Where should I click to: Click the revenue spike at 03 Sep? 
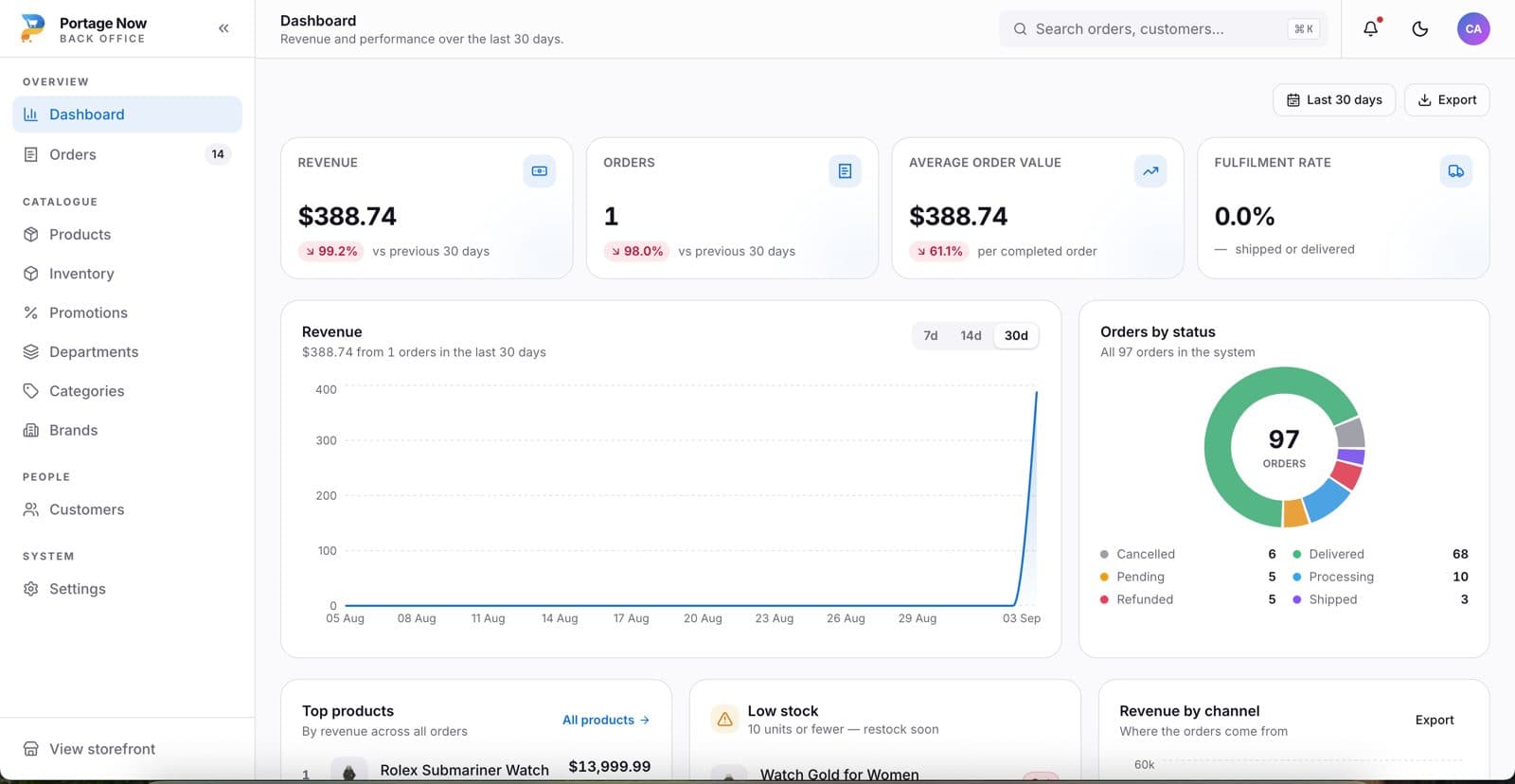point(1036,393)
